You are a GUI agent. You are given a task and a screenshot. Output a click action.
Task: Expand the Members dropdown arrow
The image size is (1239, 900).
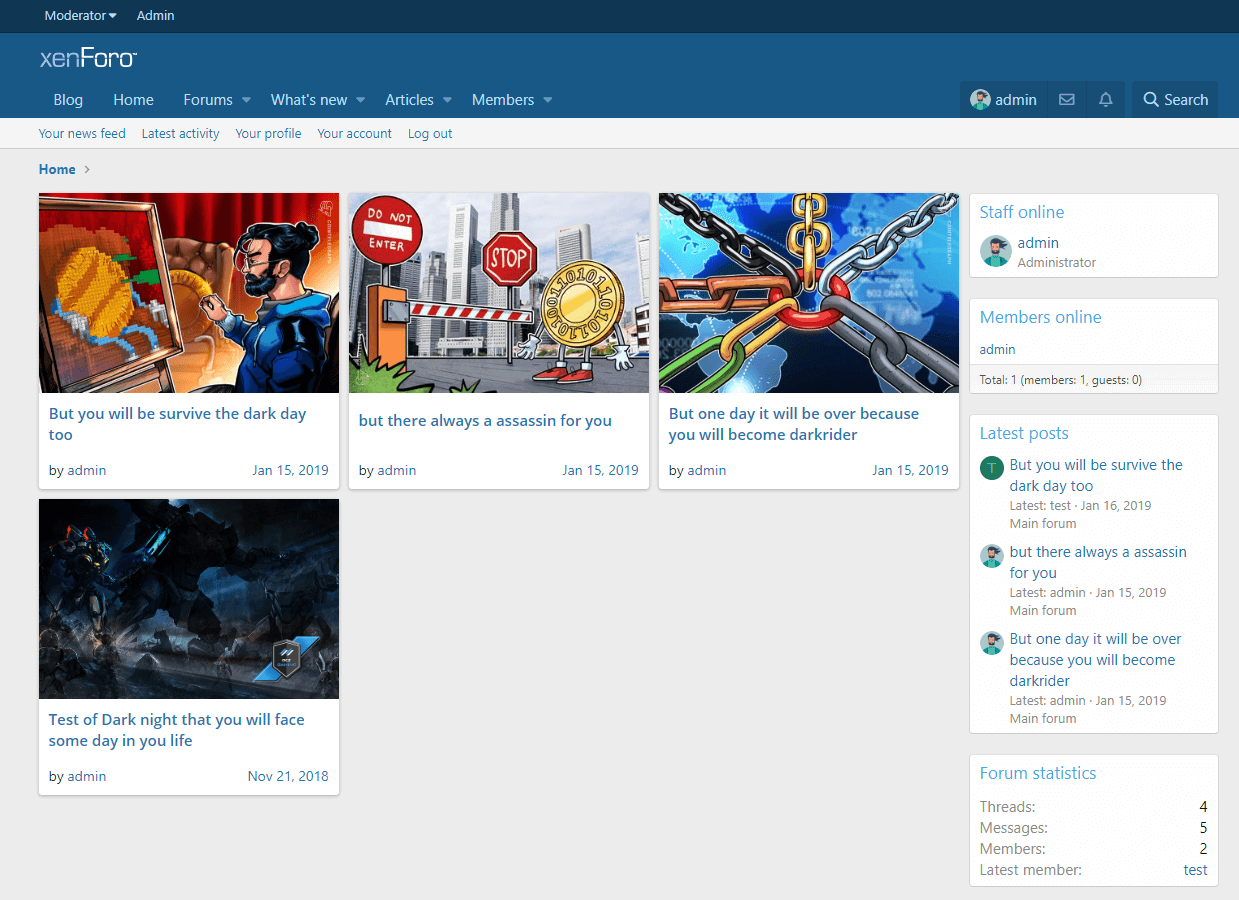548,100
